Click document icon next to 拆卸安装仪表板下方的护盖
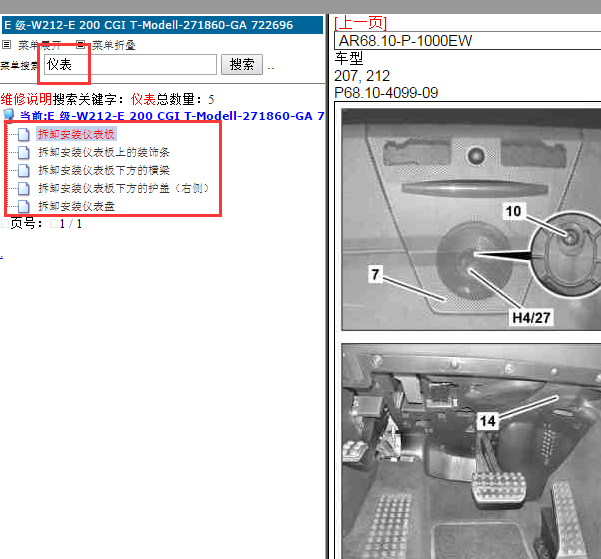 [x=24, y=189]
